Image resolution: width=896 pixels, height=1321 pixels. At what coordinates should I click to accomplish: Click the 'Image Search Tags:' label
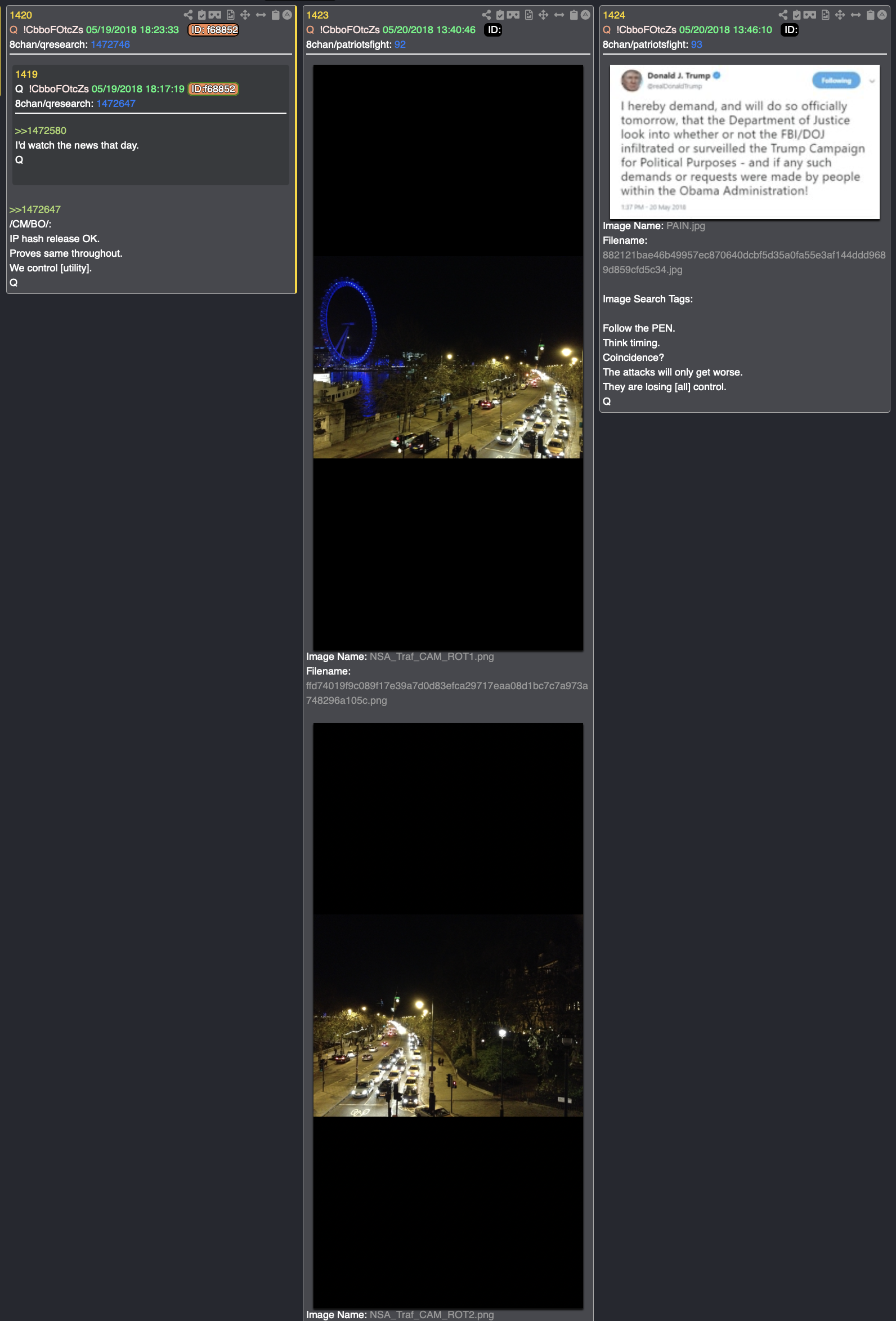click(648, 299)
